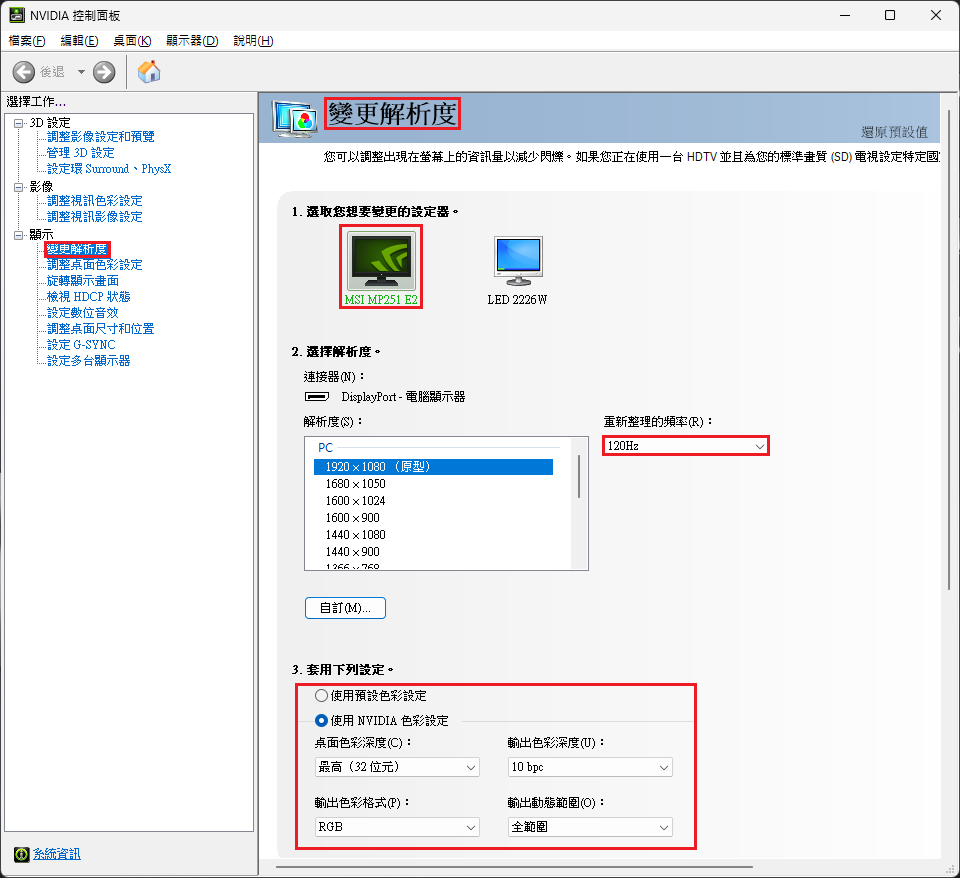Click the Back arrow button
Viewport: 960px width, 878px height.
coord(24,72)
